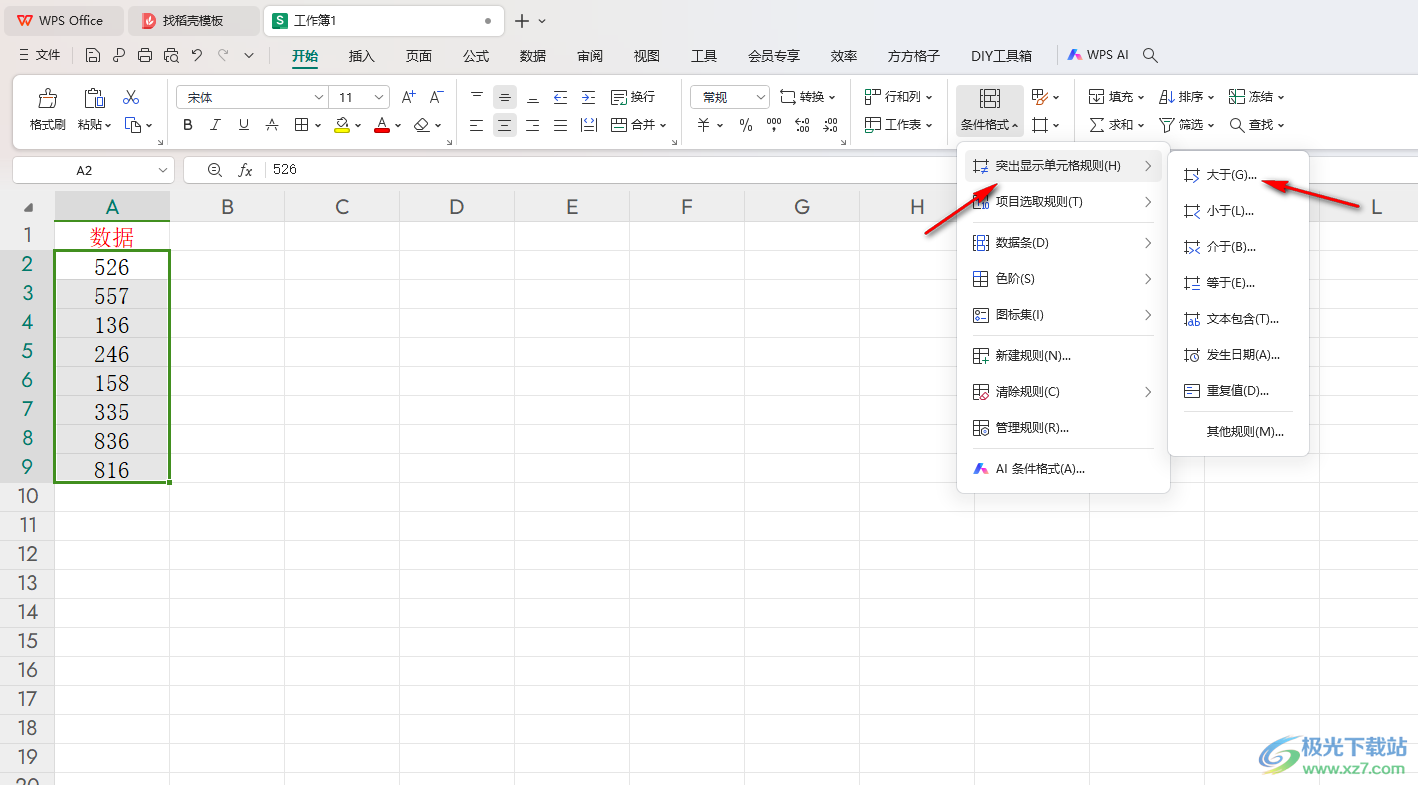Click the zoom magnifier icon in formula bar
This screenshot has height=785, width=1418.
tap(214, 170)
